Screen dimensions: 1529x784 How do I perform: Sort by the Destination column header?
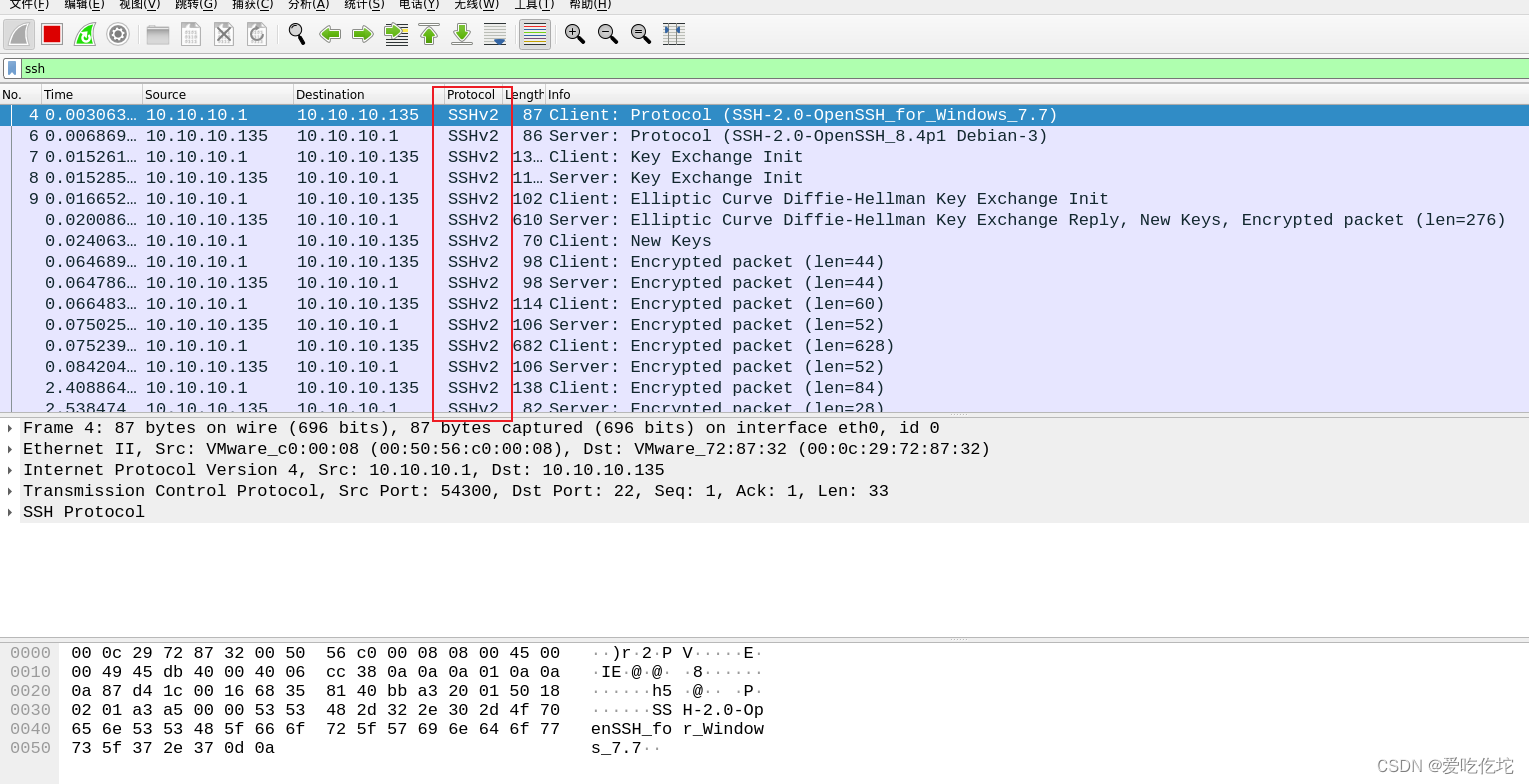(369, 95)
